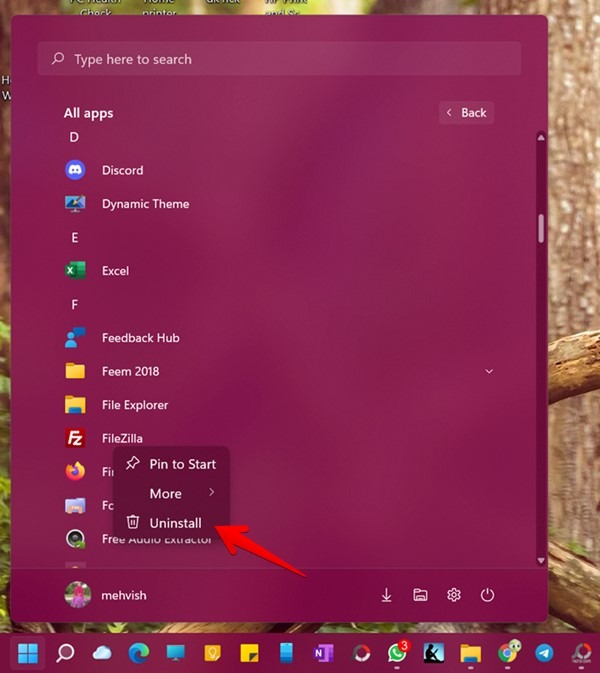This screenshot has height=673, width=600.
Task: Click the Type here to search field
Action: (x=279, y=59)
